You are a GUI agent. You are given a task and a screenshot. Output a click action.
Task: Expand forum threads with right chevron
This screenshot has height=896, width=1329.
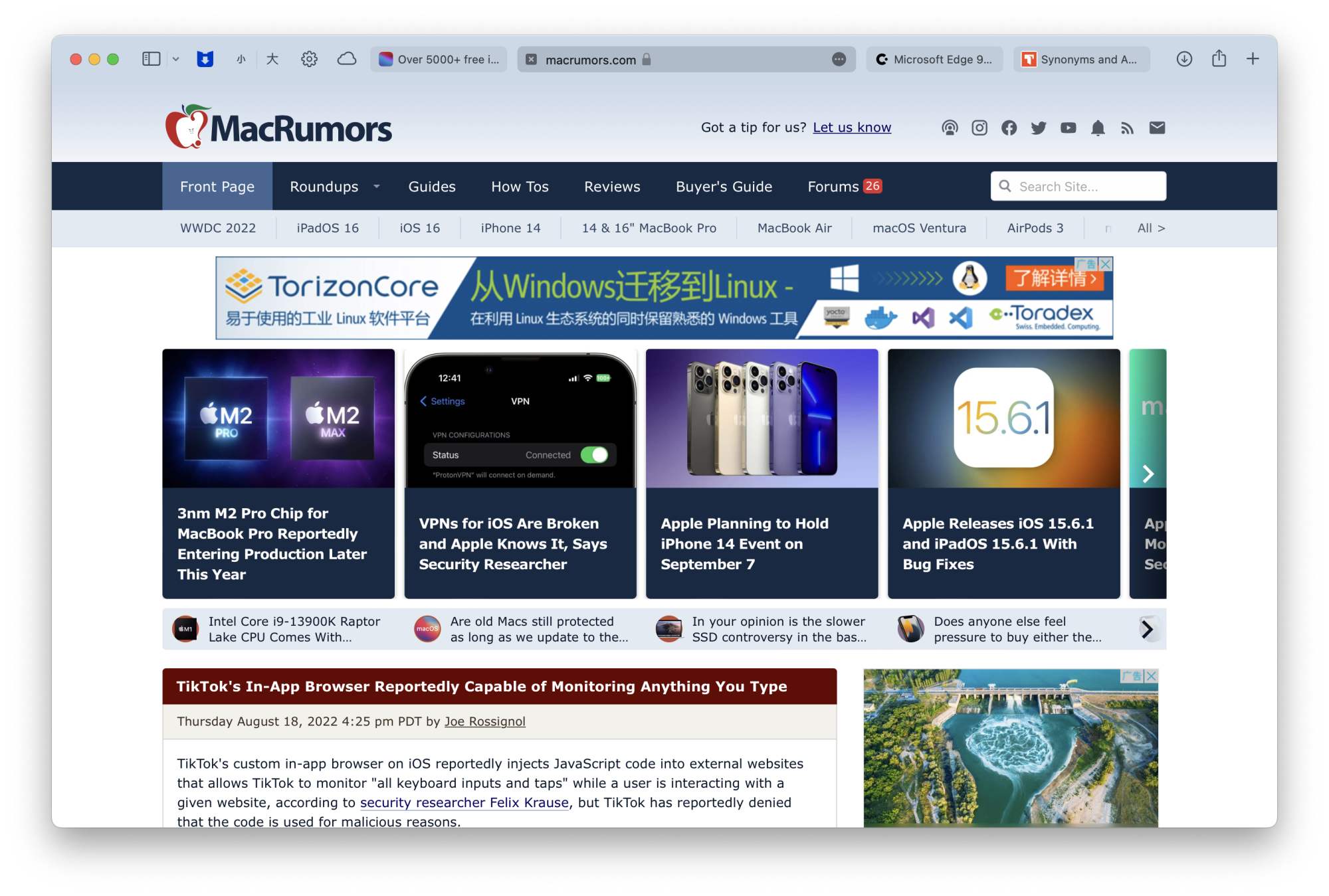1148,629
